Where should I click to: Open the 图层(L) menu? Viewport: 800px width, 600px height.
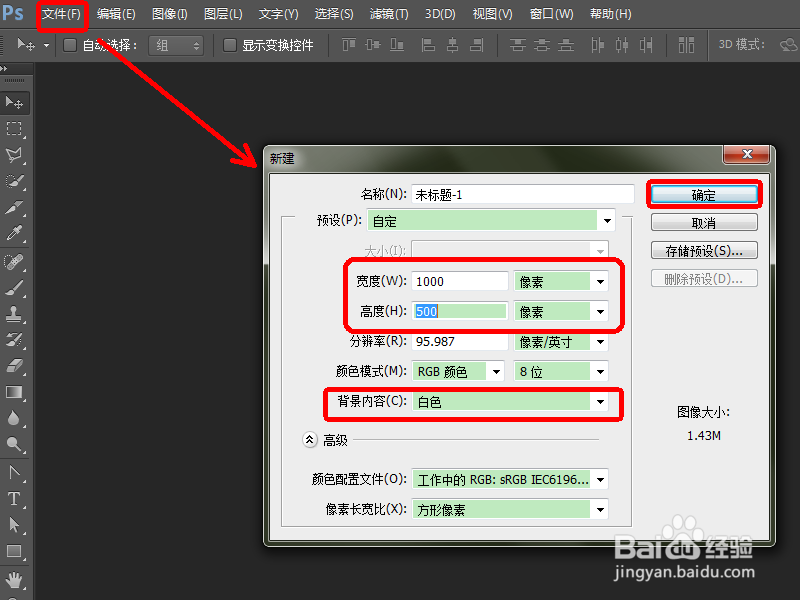click(x=223, y=14)
